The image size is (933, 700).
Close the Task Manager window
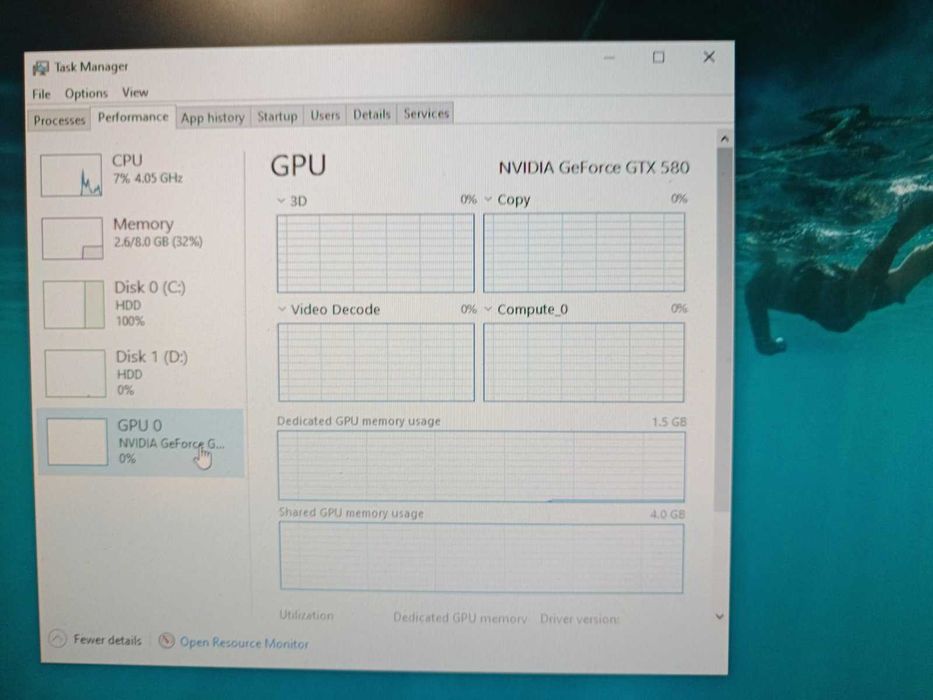click(709, 57)
